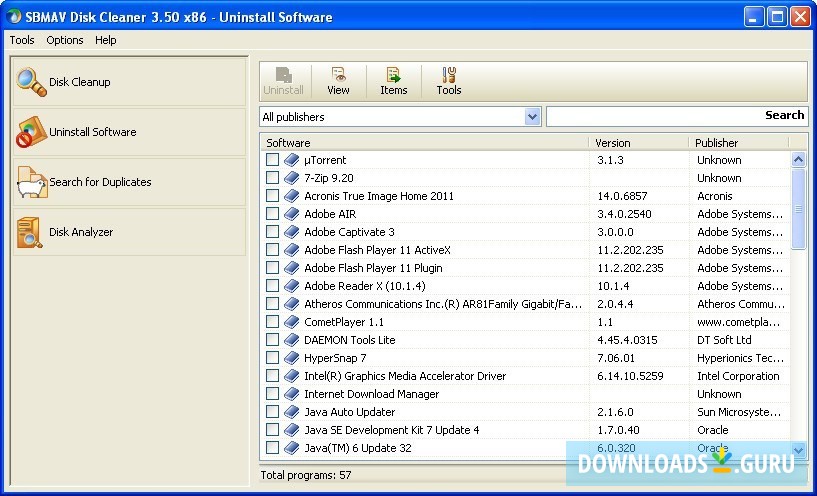Check the Adobe Flash Player 11 Plugin checkbox
Screen dimensions: 817x496
pyautogui.click(x=273, y=268)
